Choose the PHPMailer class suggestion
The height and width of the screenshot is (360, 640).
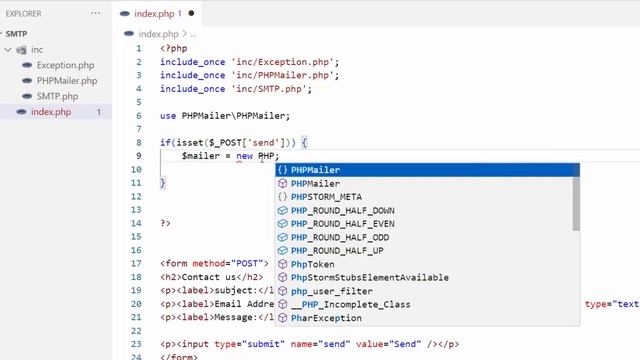[424, 183]
